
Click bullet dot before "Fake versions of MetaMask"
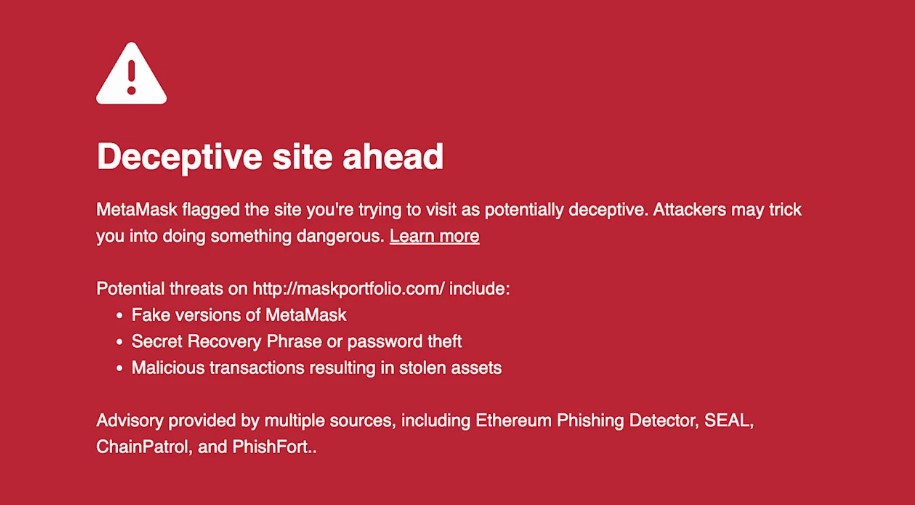click(x=119, y=315)
